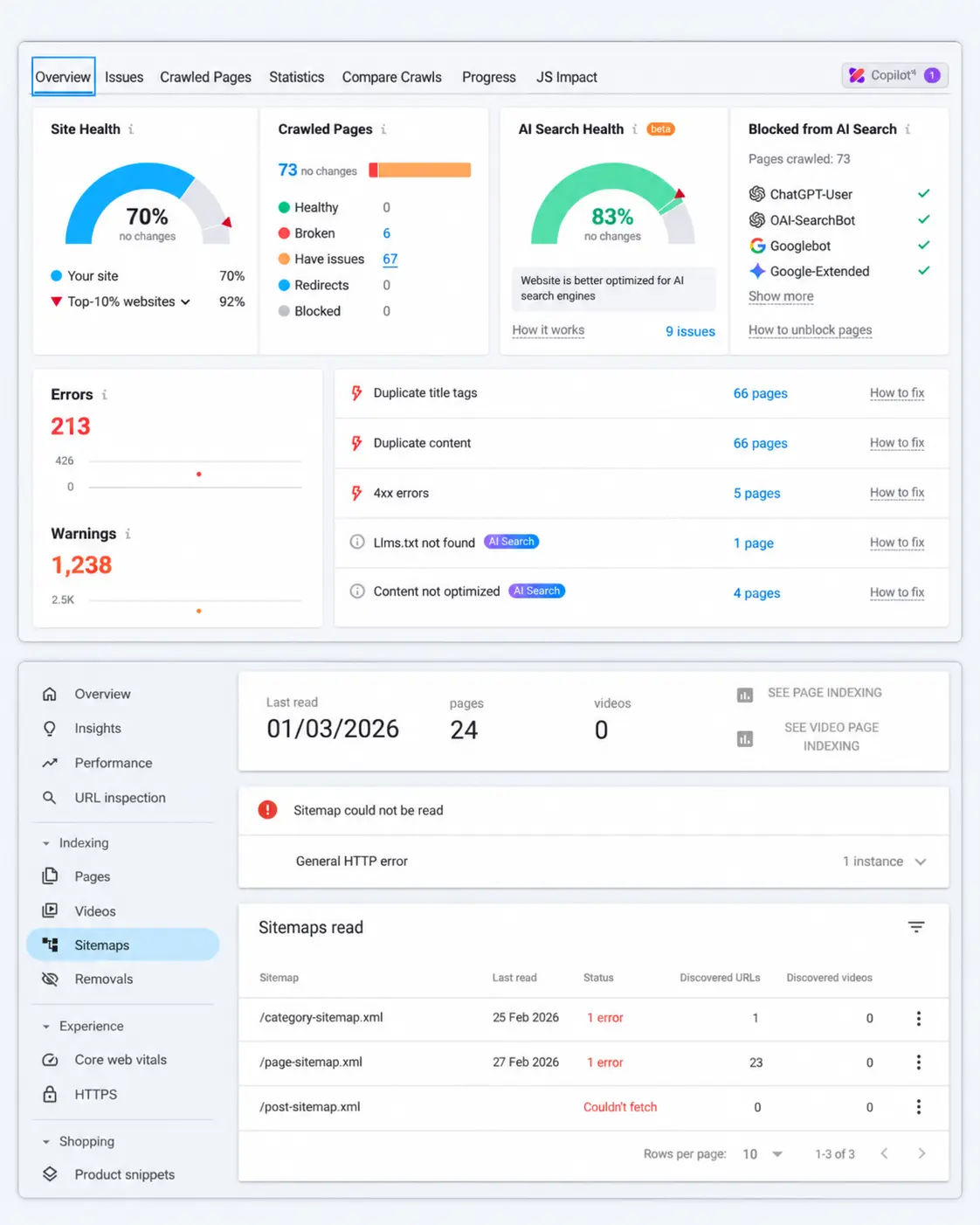Screen dimensions: 980x1225
Task: Click the AI Search Health info icon
Action: (635, 129)
